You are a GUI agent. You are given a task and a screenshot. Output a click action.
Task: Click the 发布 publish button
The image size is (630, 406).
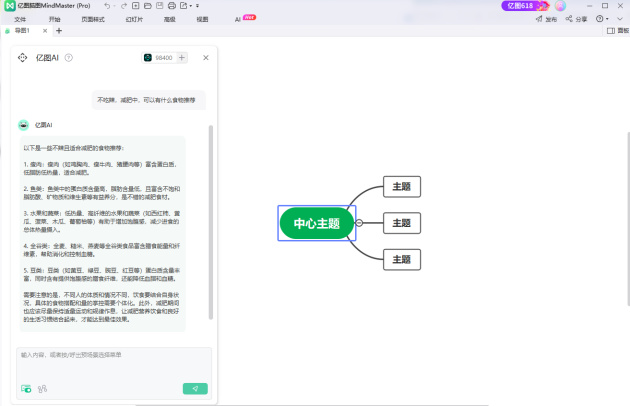coord(546,19)
